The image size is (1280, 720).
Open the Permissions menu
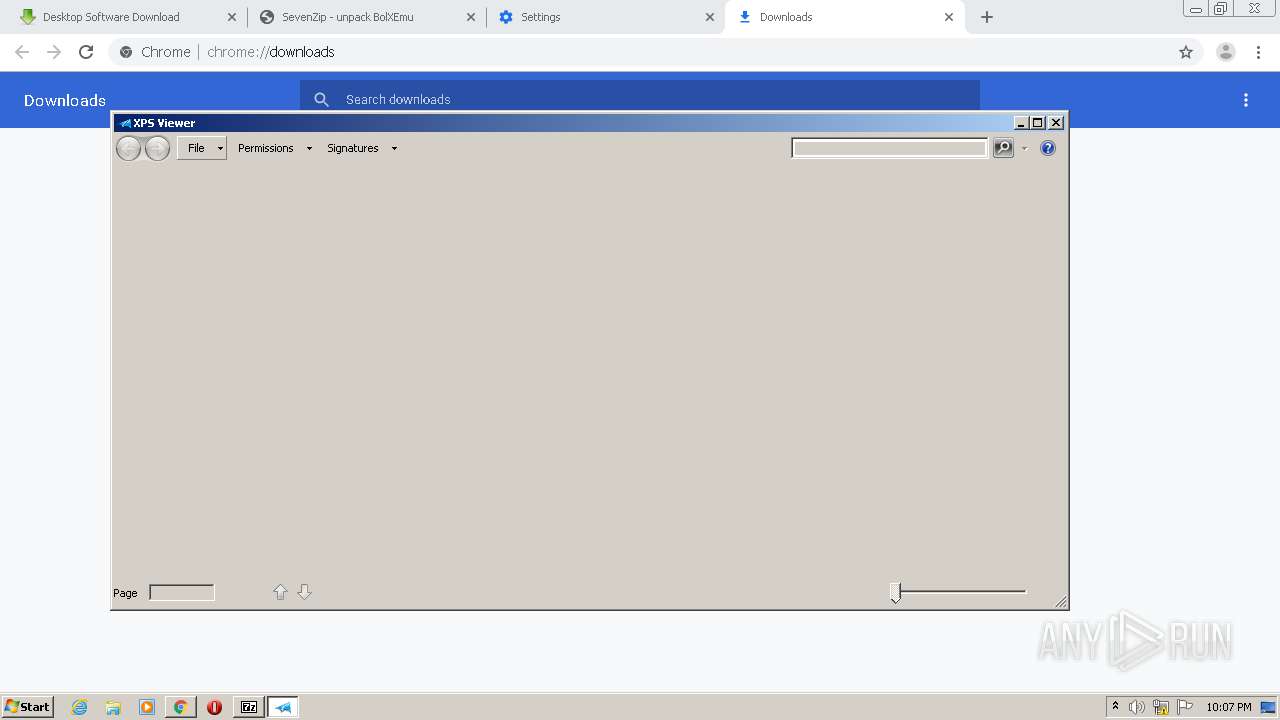[x=265, y=148]
